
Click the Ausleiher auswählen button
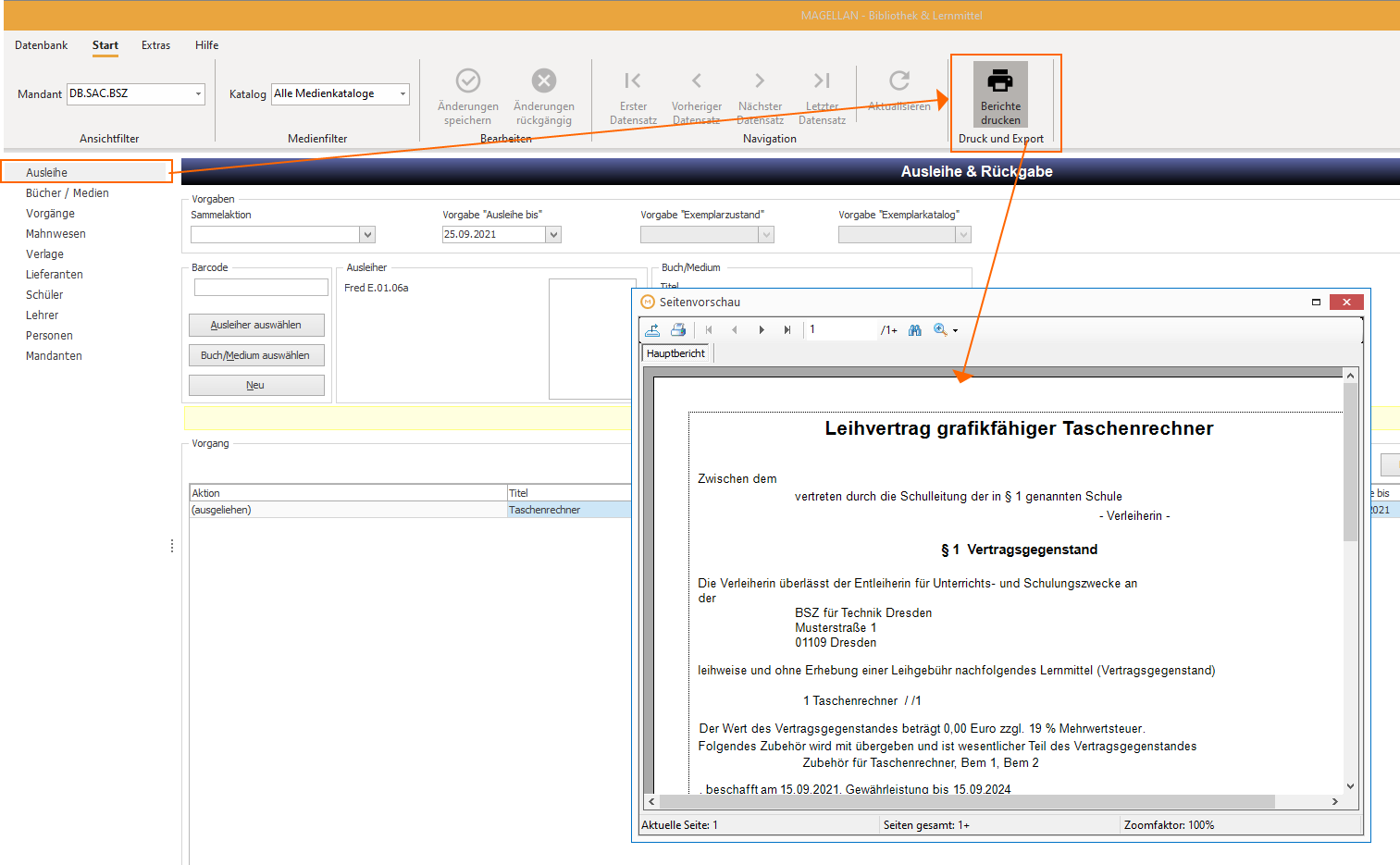point(256,325)
